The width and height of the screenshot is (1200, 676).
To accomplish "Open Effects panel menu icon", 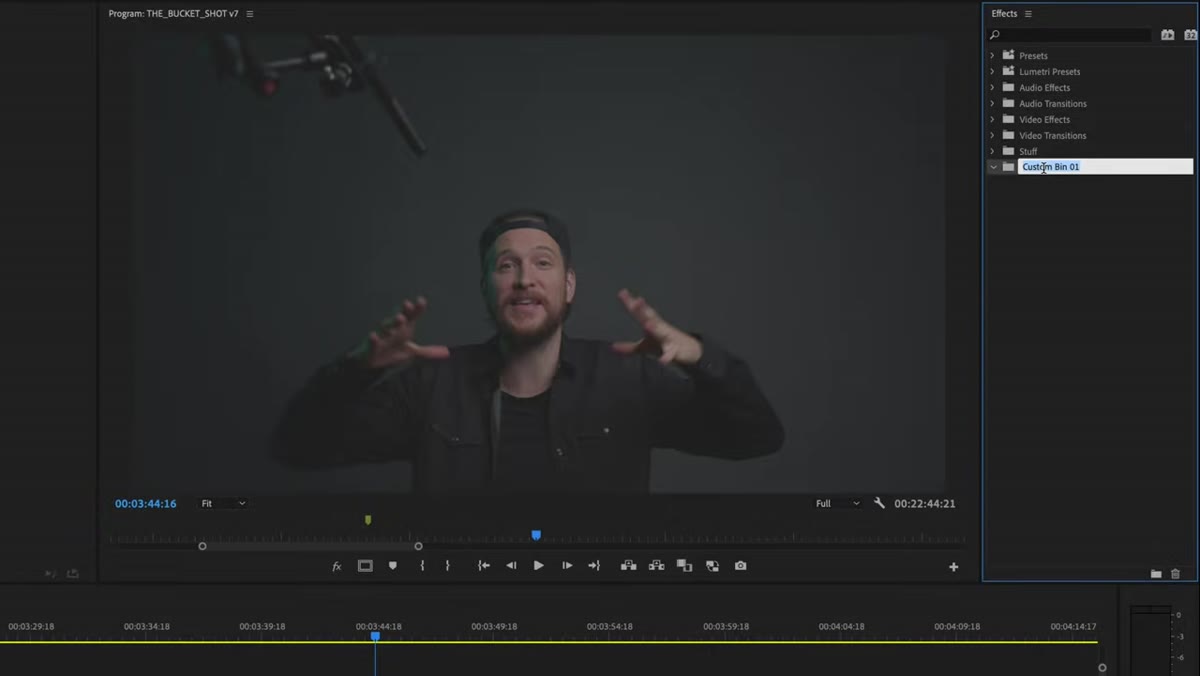I will pos(1028,14).
